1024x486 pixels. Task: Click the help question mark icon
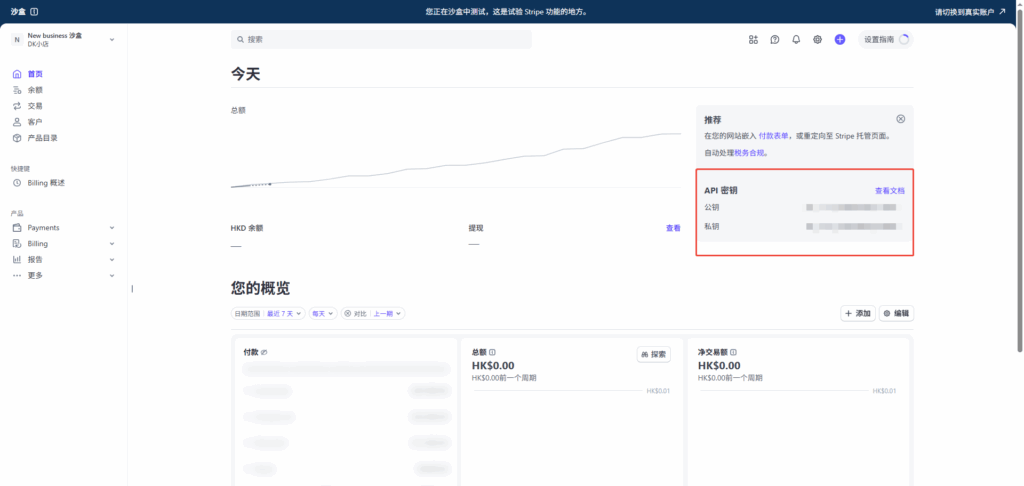[775, 40]
